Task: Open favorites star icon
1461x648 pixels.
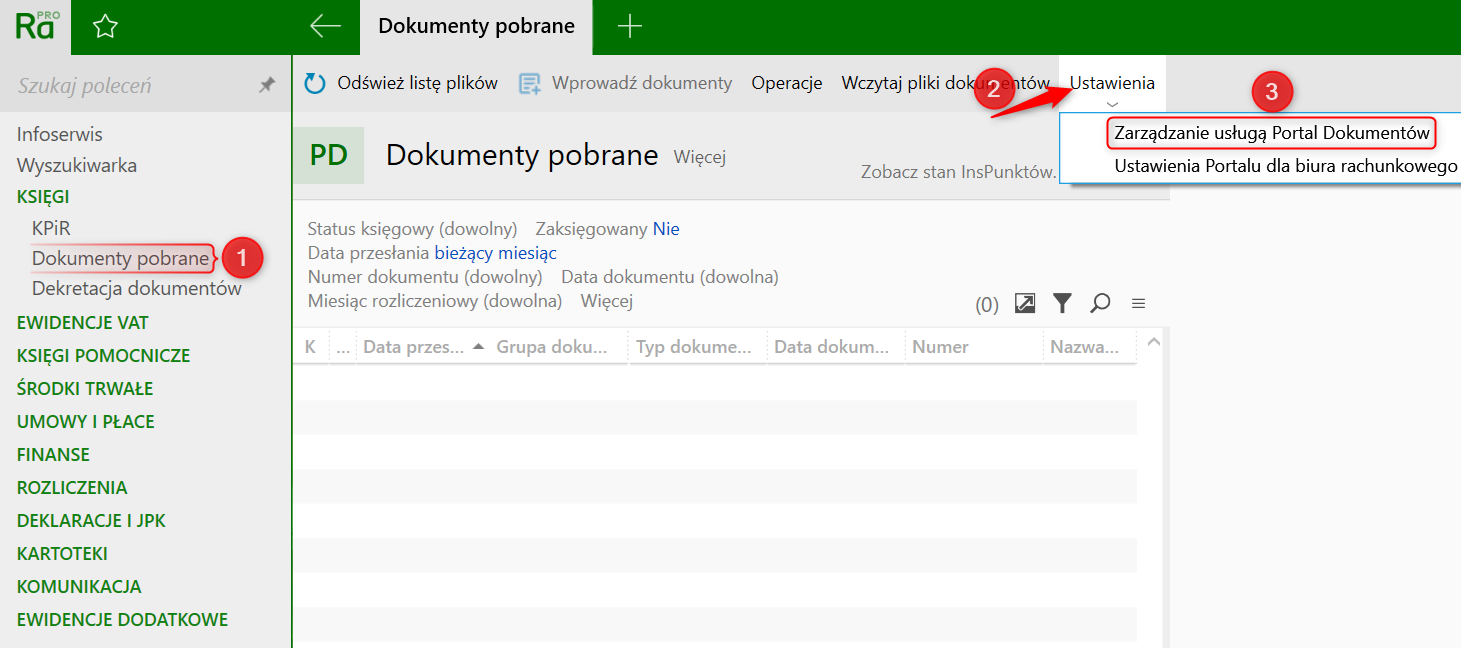Action: coord(105,27)
